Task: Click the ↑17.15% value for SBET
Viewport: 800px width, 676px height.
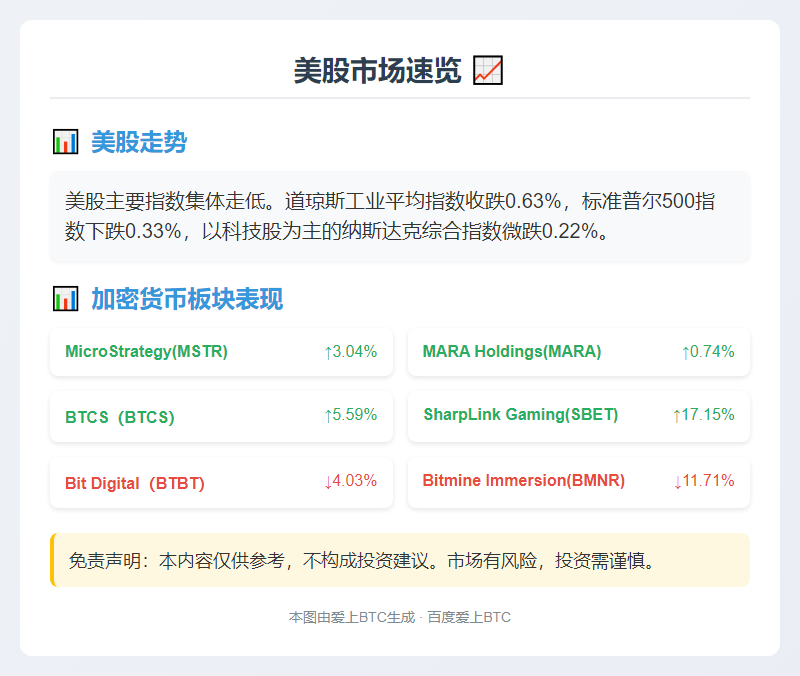Action: tap(704, 414)
